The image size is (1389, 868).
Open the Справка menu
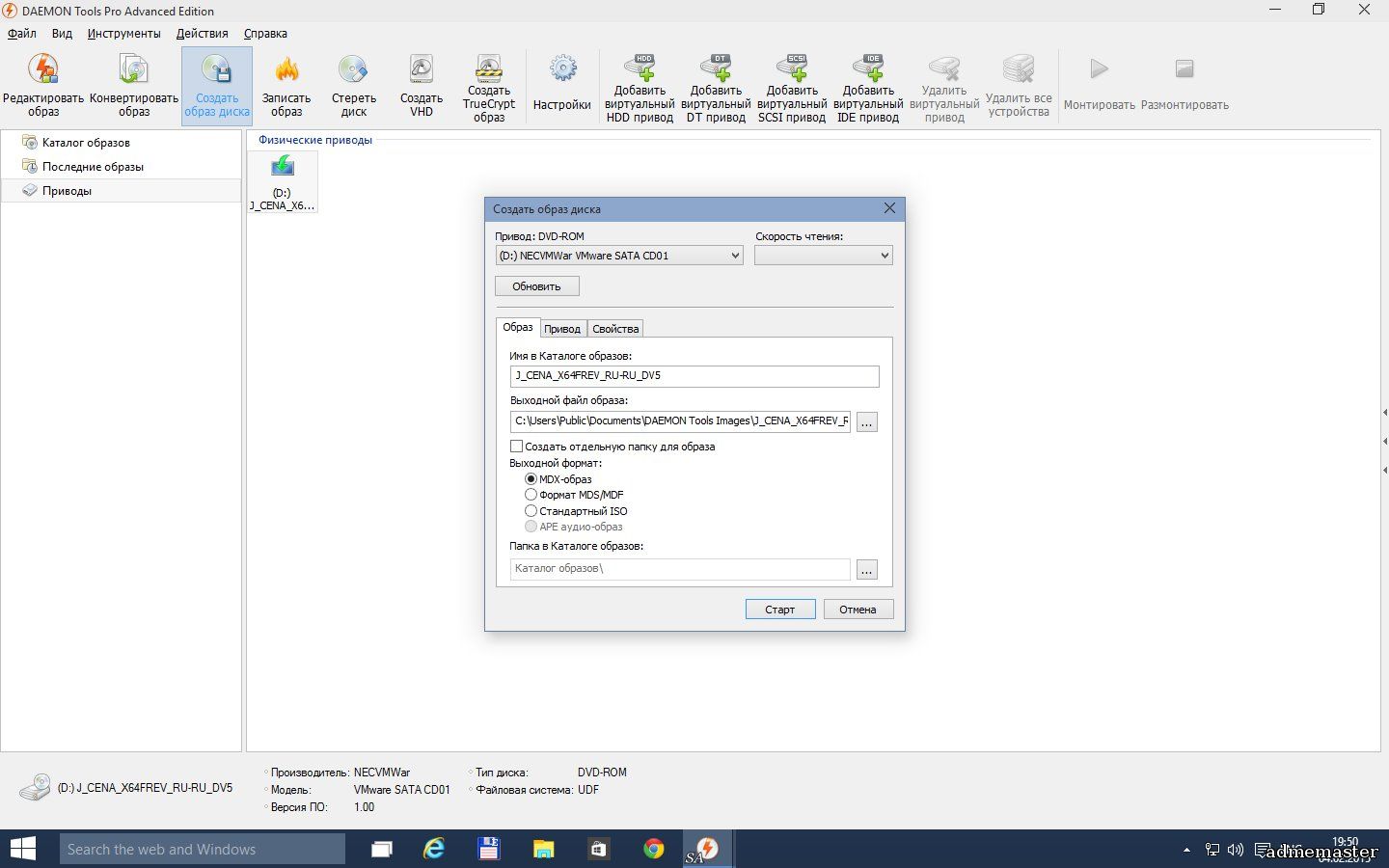265,33
